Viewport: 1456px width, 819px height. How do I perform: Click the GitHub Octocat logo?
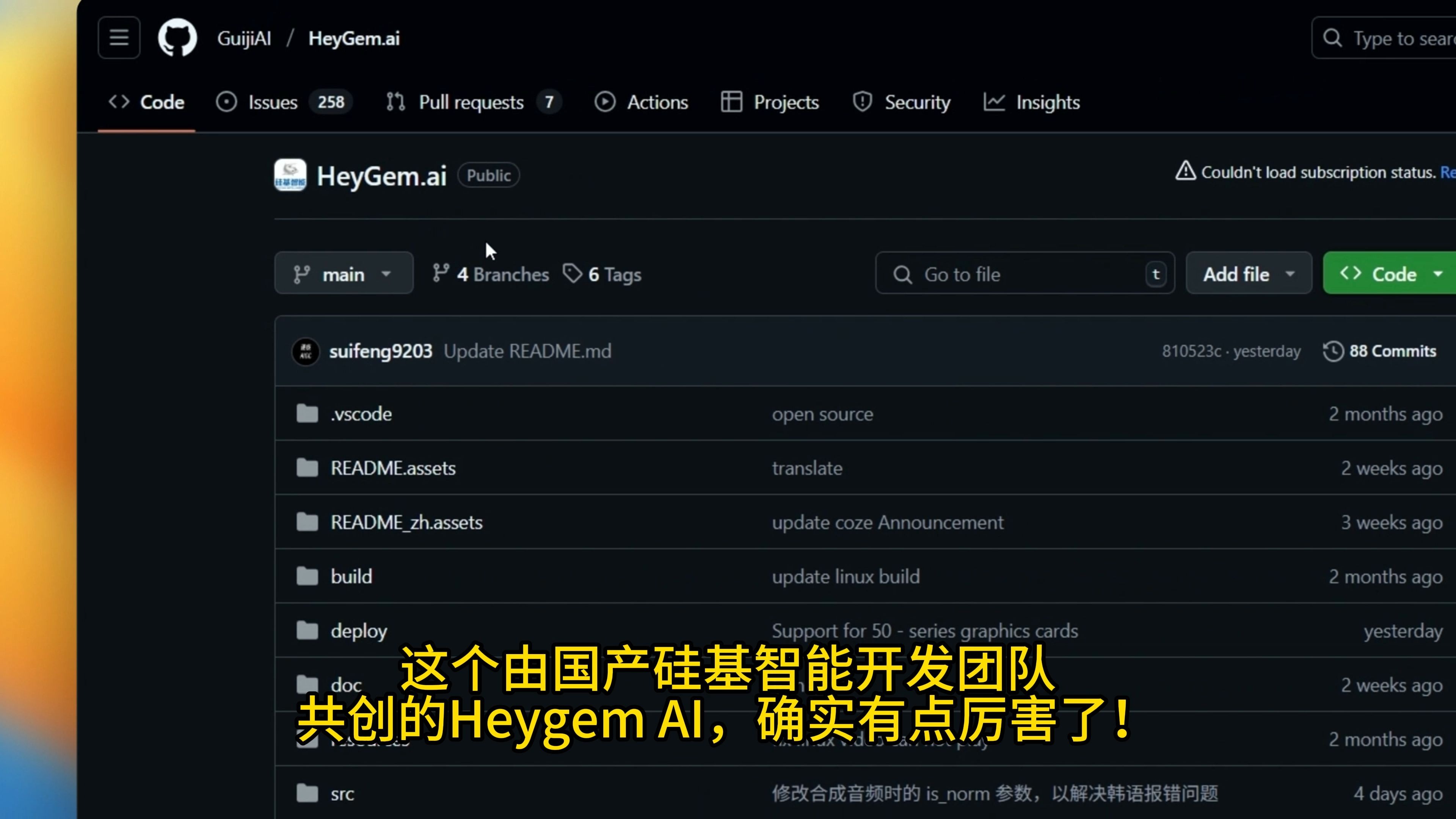point(177,38)
